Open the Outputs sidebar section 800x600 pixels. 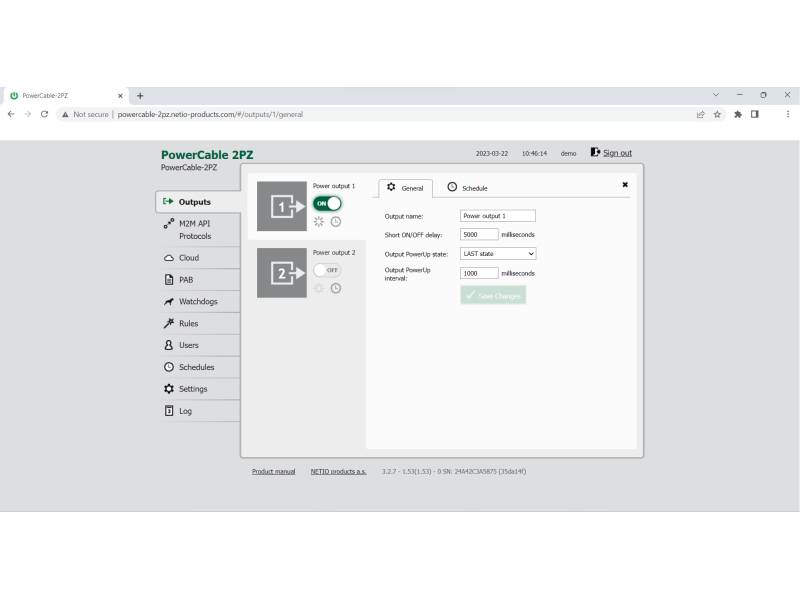198,202
